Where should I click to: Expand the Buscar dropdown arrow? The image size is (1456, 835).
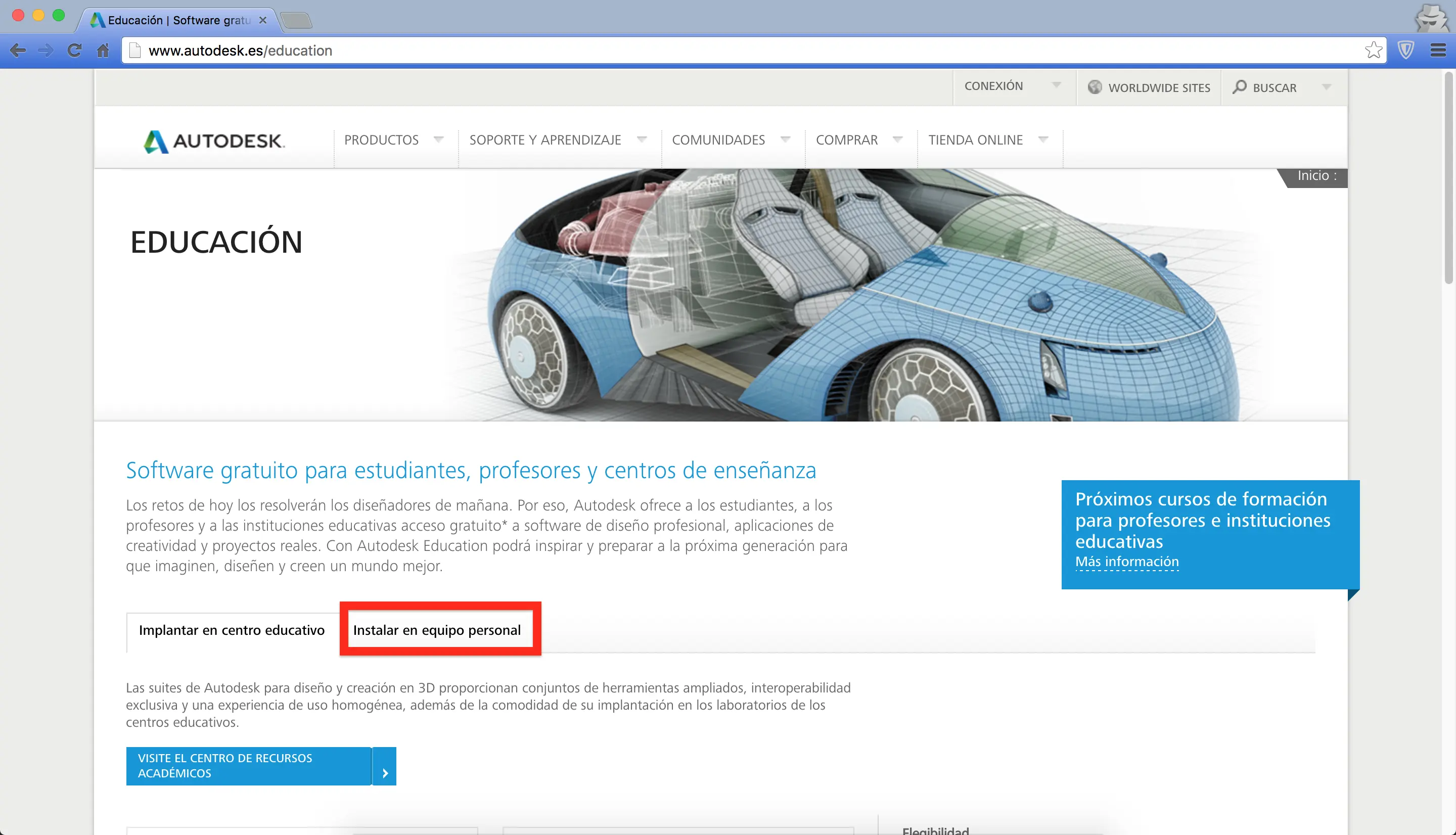point(1327,87)
